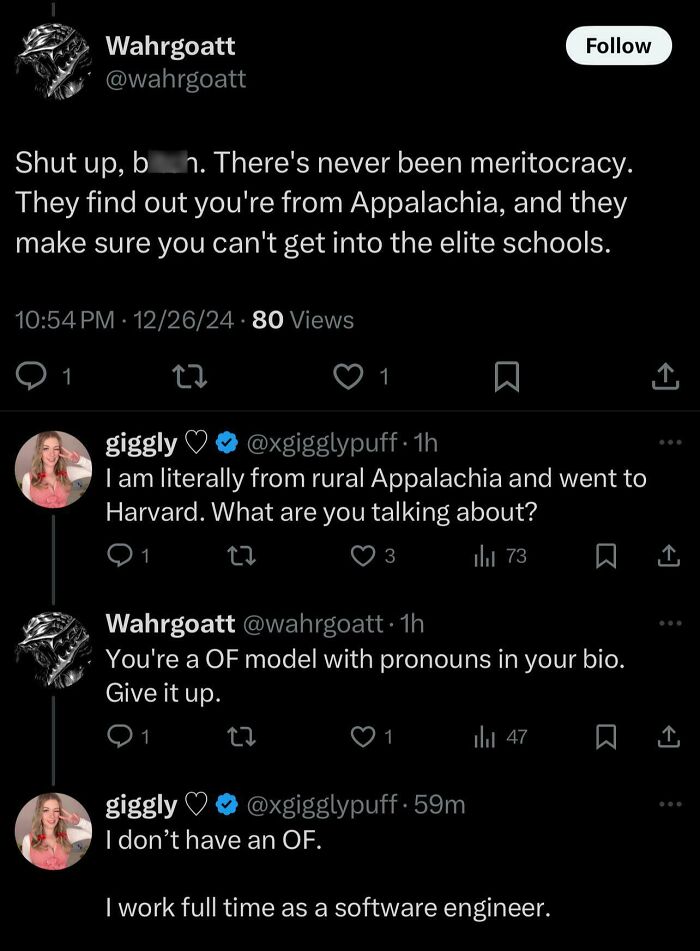Reply to giggly's Harvard comment
Image resolution: width=700 pixels, height=951 pixels.
point(122,557)
